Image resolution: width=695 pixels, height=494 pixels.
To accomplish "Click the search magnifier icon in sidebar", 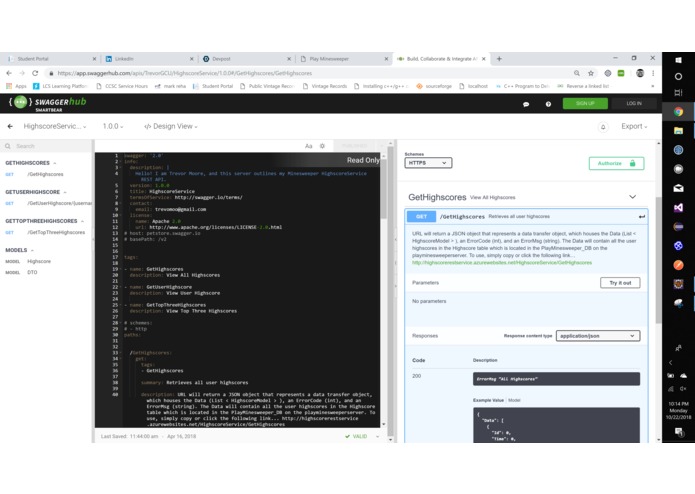I will point(8,146).
